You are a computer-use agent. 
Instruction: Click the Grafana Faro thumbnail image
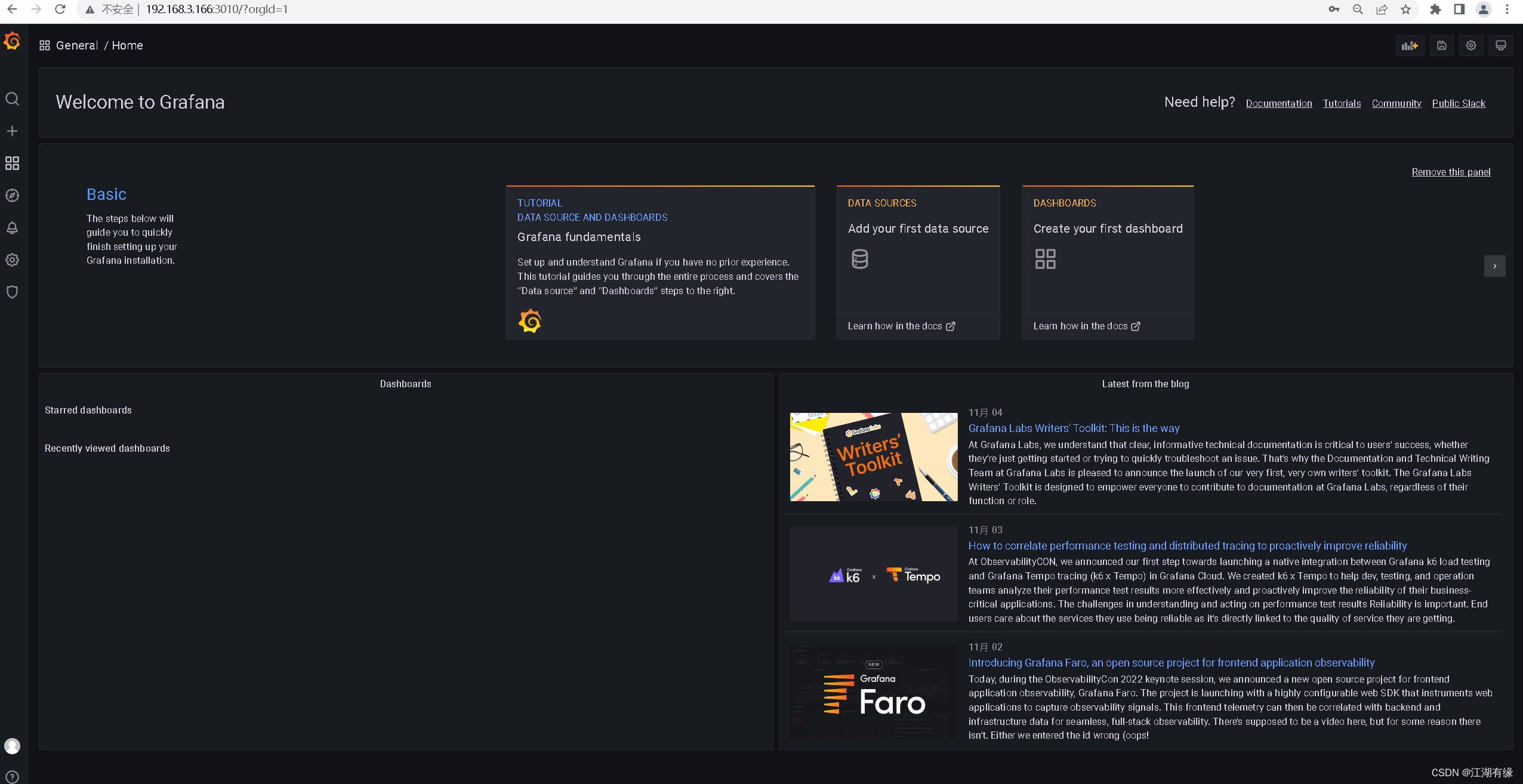[874, 692]
